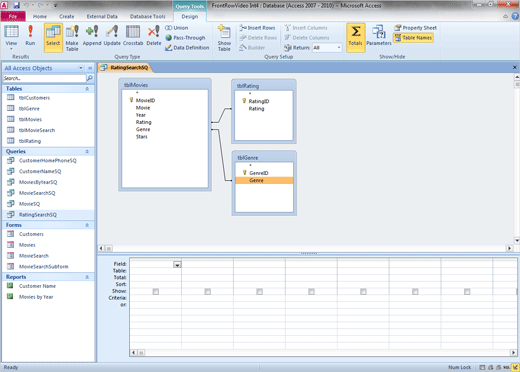Check the Show box in fourth grid column
Viewport: 520px width, 372px height.
311,292
